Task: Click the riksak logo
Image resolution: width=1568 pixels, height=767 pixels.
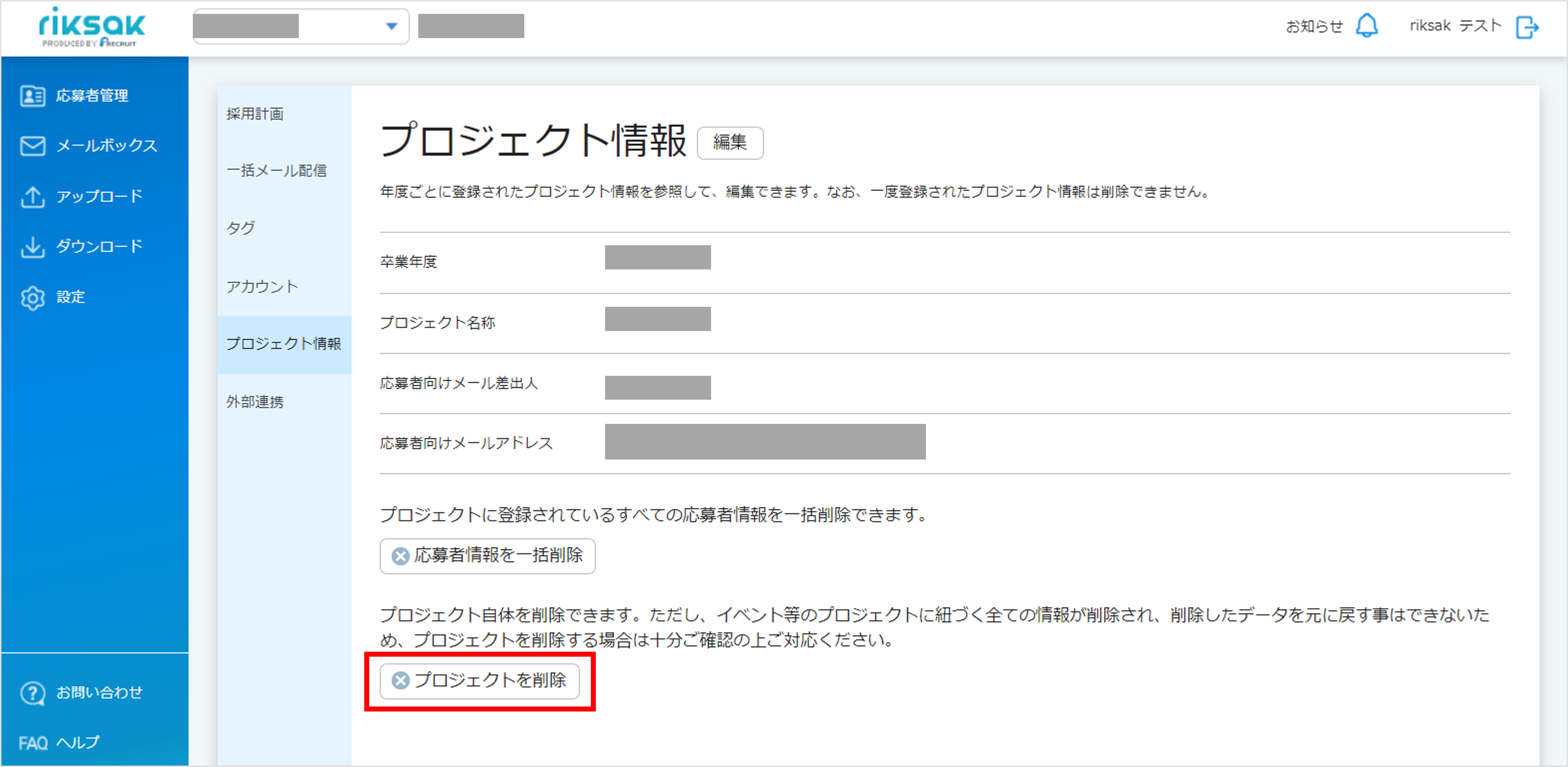Action: [92, 27]
